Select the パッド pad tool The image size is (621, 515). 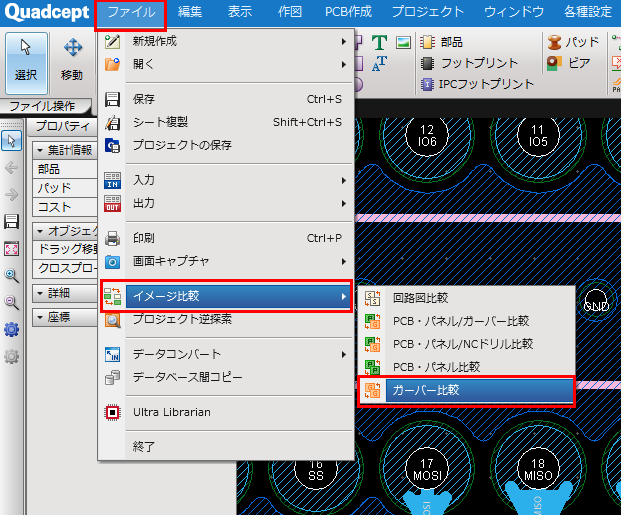coord(573,42)
